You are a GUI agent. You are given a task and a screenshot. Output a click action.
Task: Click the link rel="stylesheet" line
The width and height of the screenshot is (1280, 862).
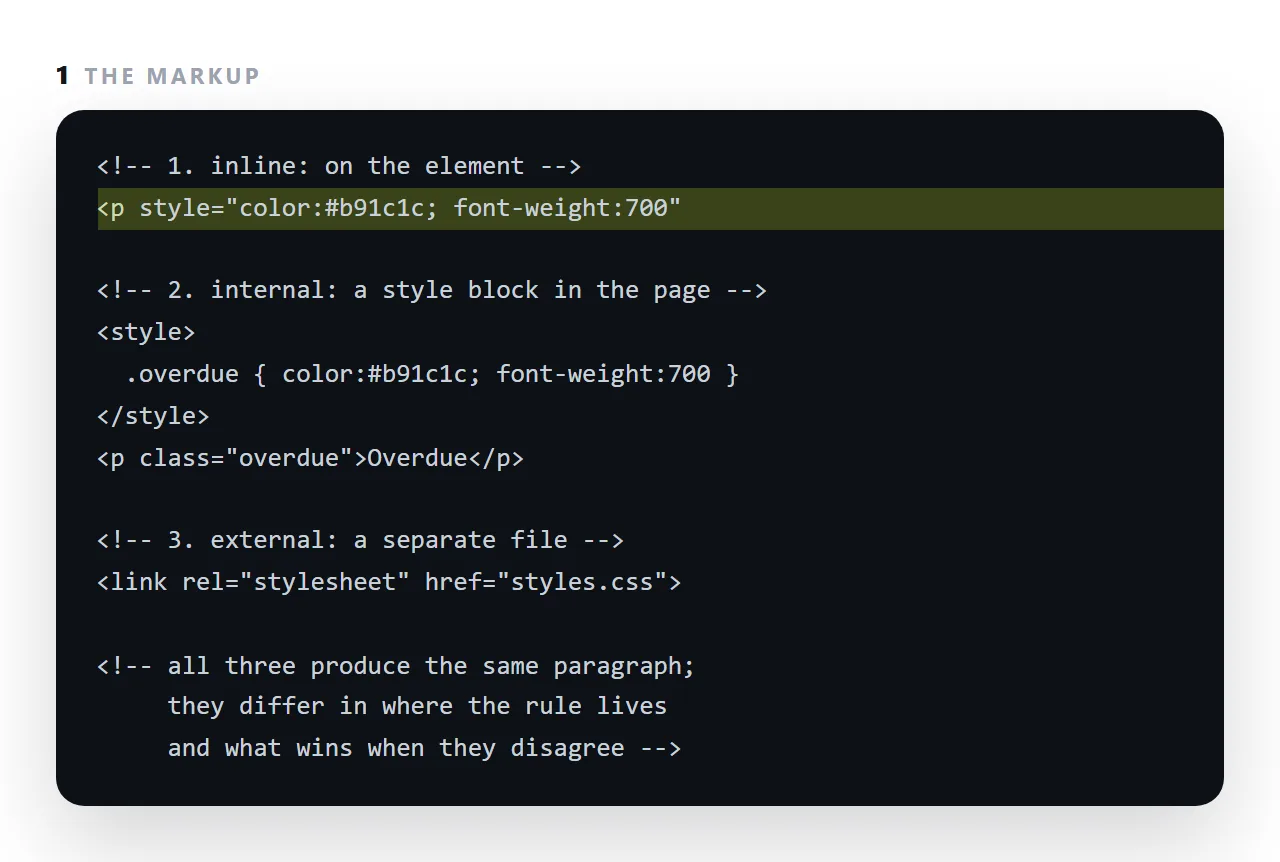click(x=389, y=582)
